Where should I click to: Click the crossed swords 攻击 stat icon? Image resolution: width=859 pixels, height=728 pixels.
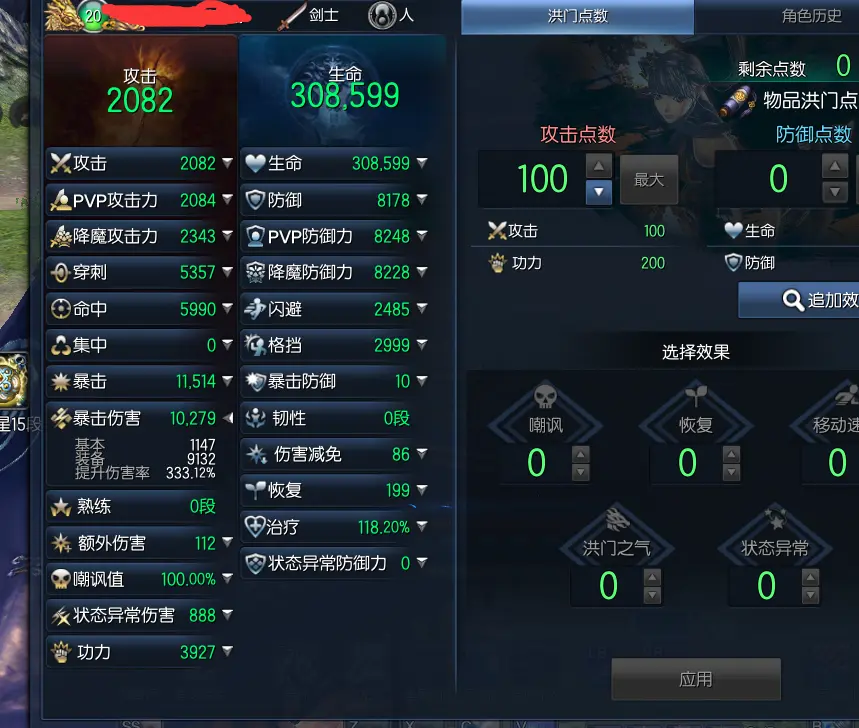click(x=60, y=163)
